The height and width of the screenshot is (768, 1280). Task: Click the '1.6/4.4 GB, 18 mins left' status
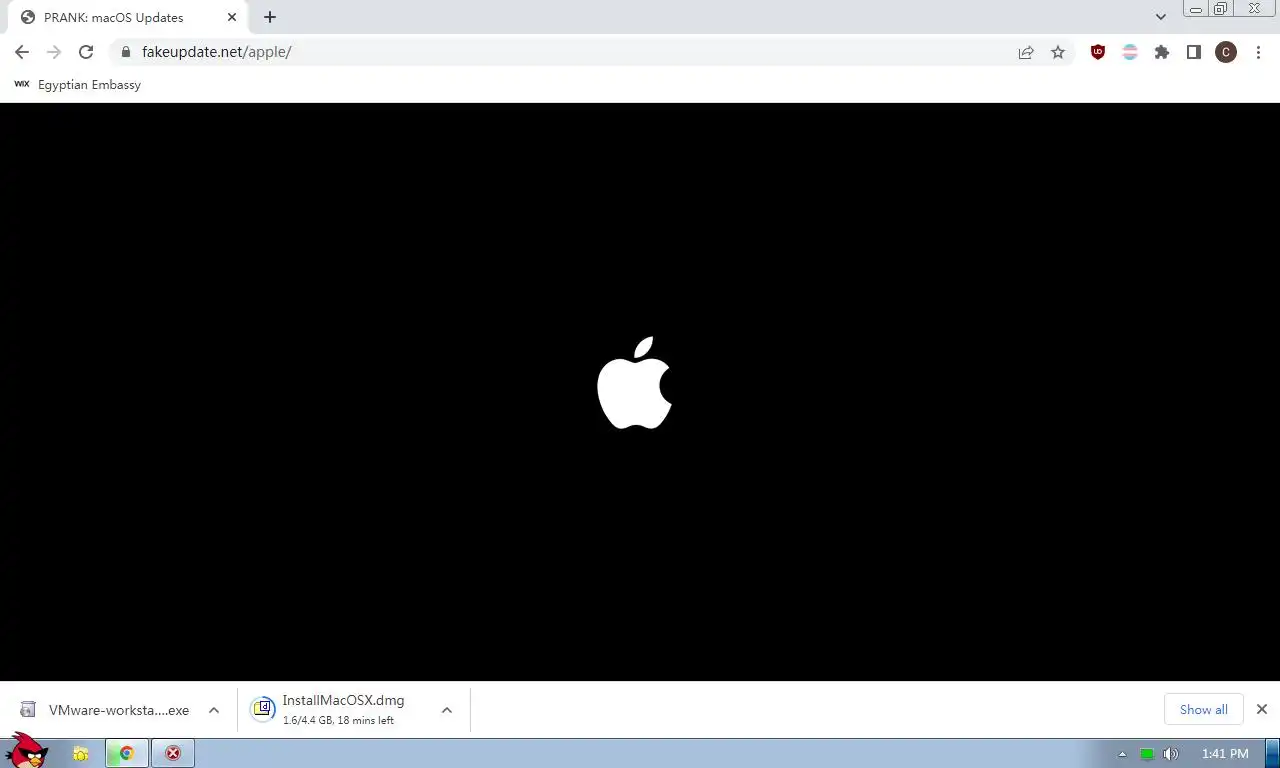pos(338,720)
